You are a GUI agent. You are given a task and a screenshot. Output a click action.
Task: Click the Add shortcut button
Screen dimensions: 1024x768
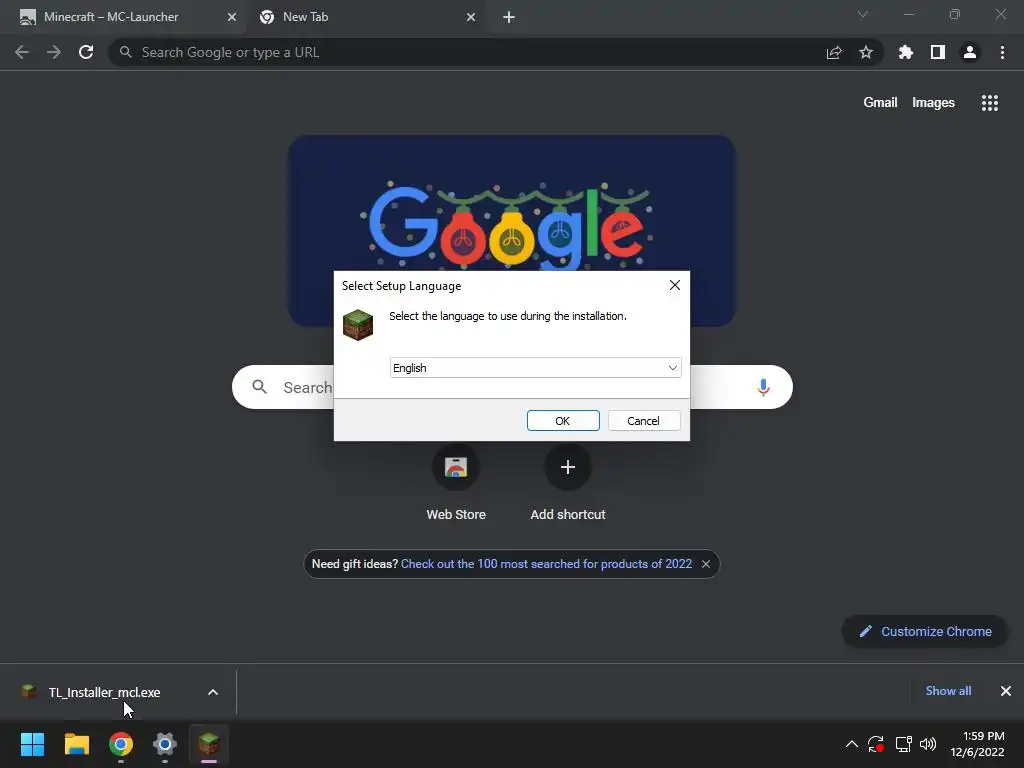[x=568, y=483]
